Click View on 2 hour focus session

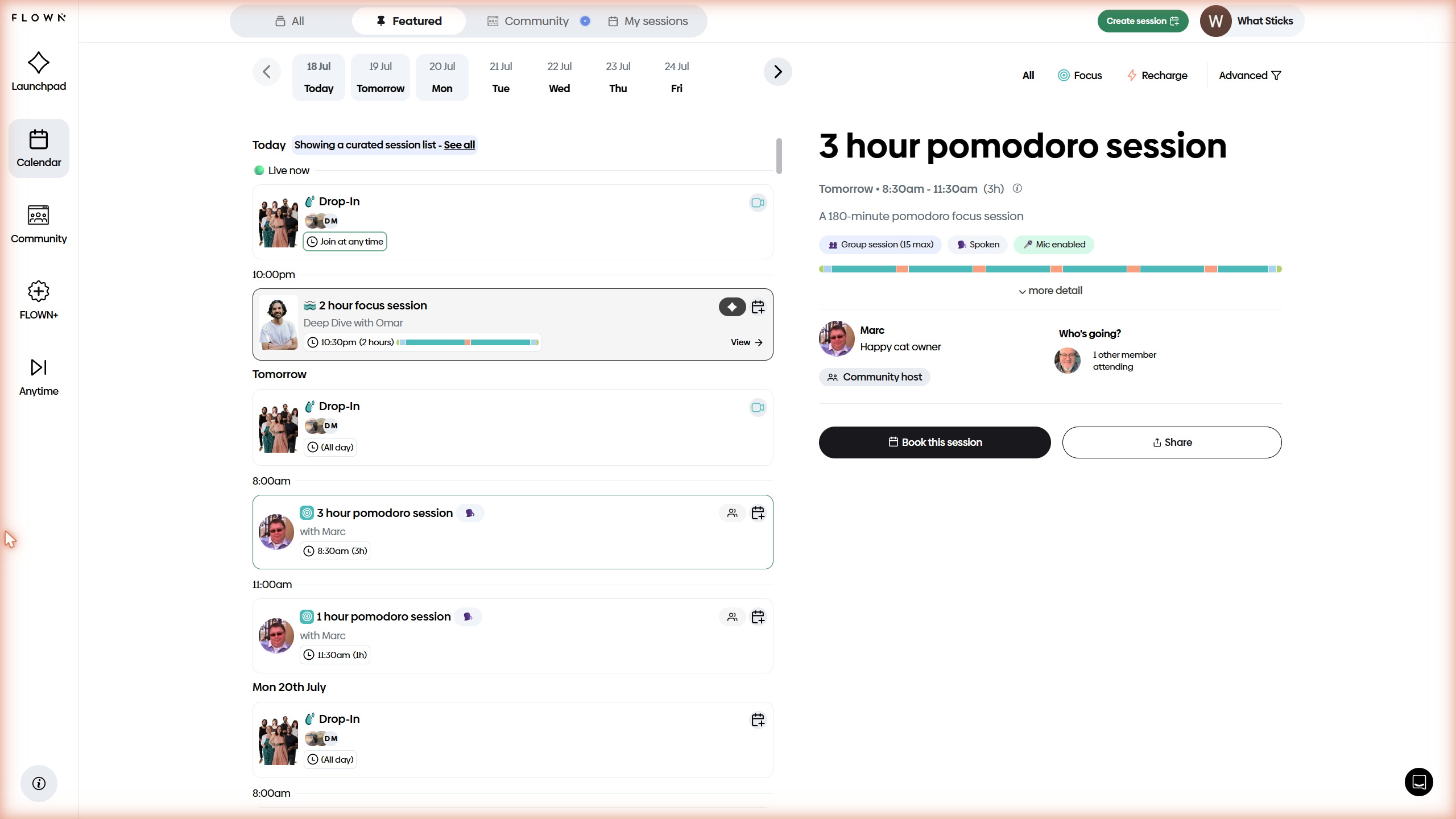(x=747, y=342)
